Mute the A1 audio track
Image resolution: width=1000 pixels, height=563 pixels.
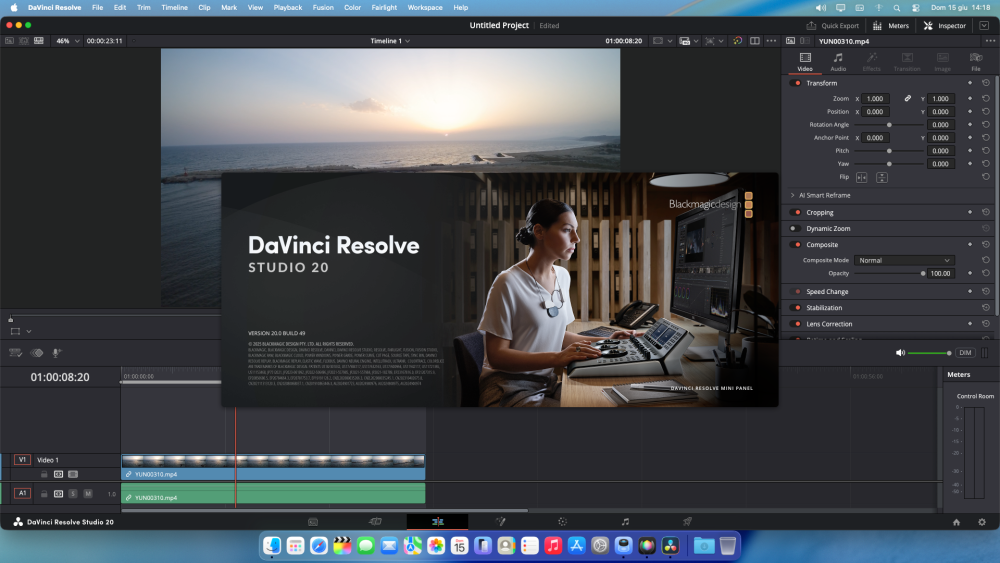point(87,494)
